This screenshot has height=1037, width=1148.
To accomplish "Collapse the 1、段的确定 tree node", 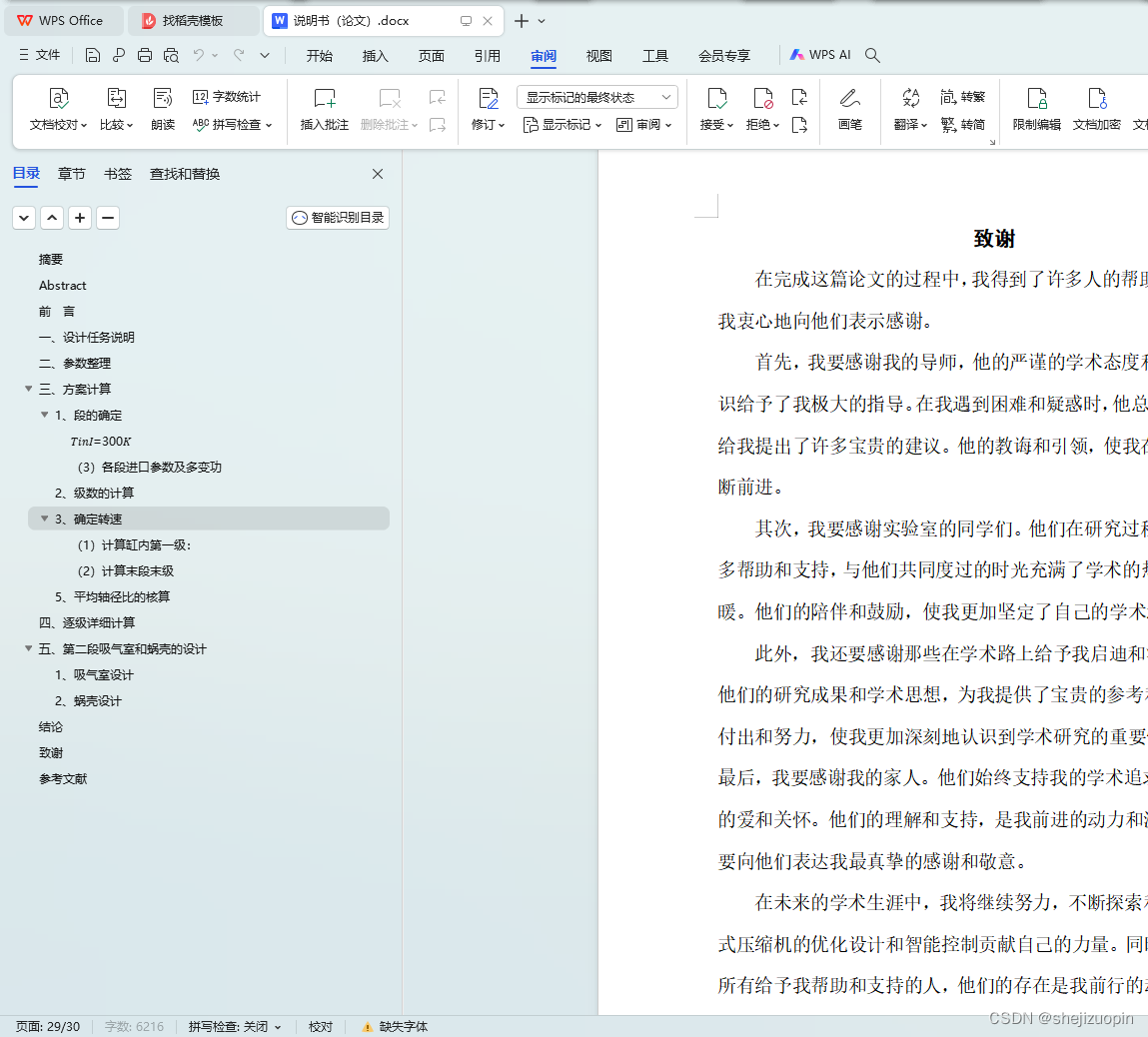I will 45,415.
